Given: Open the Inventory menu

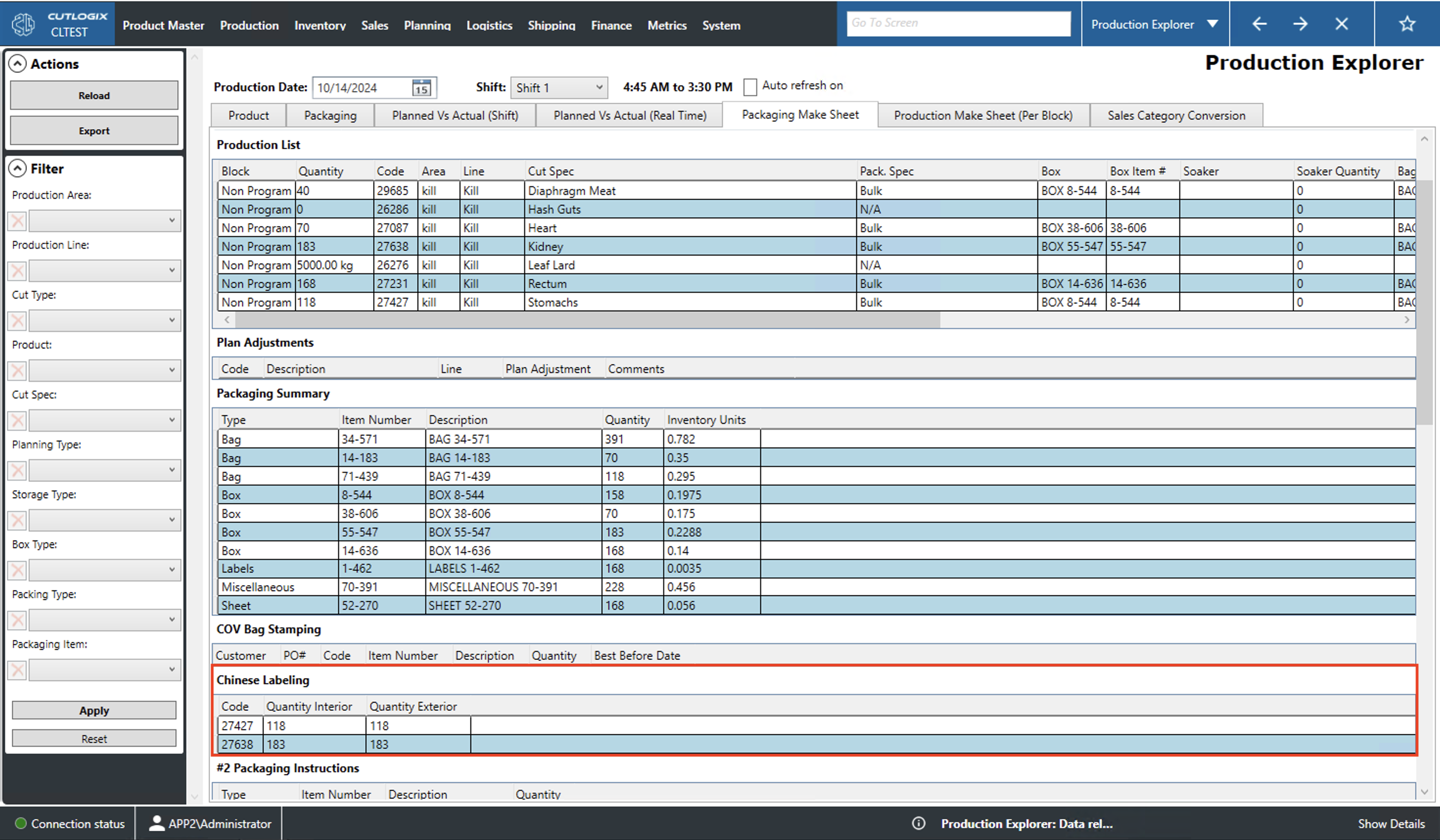Looking at the screenshot, I should pyautogui.click(x=320, y=25).
